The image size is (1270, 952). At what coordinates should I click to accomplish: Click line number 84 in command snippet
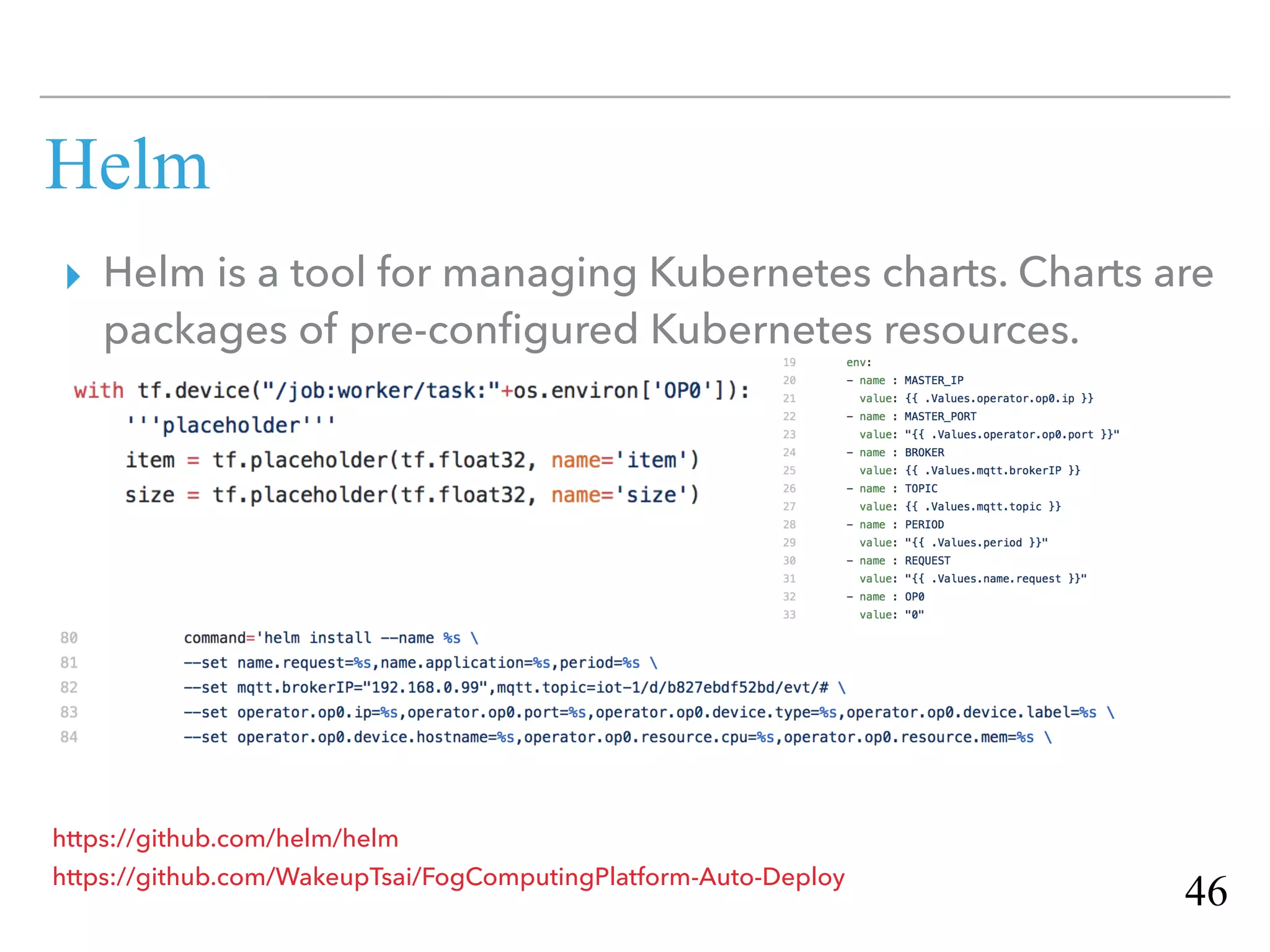coord(69,737)
